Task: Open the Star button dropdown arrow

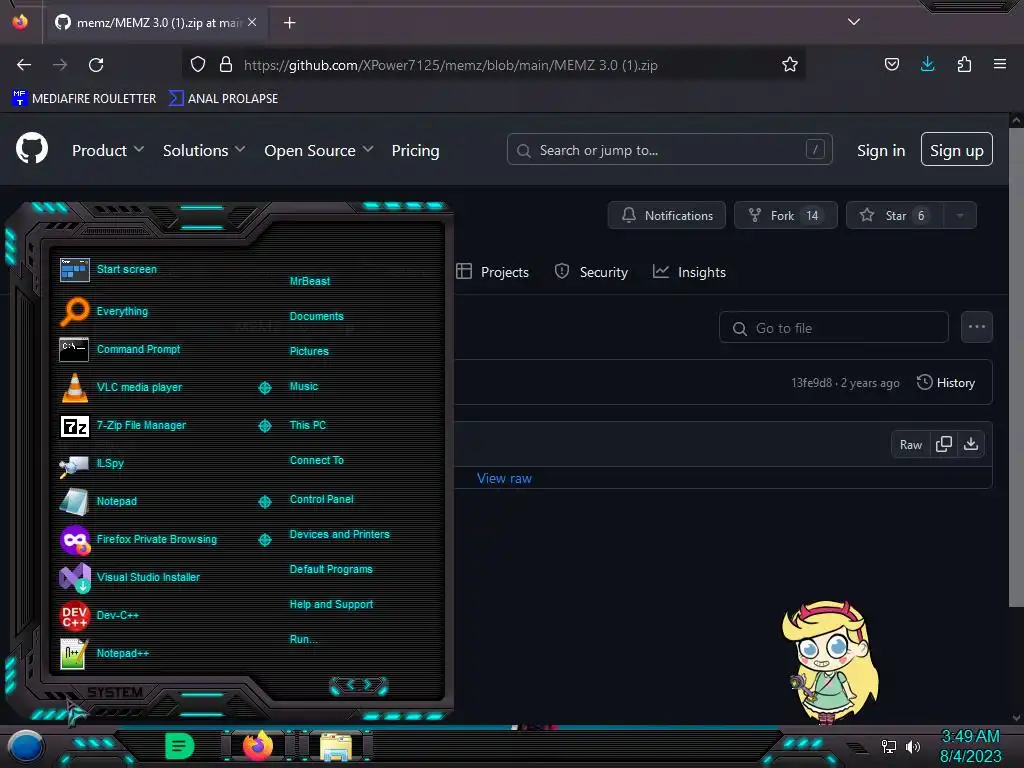Action: 960,216
